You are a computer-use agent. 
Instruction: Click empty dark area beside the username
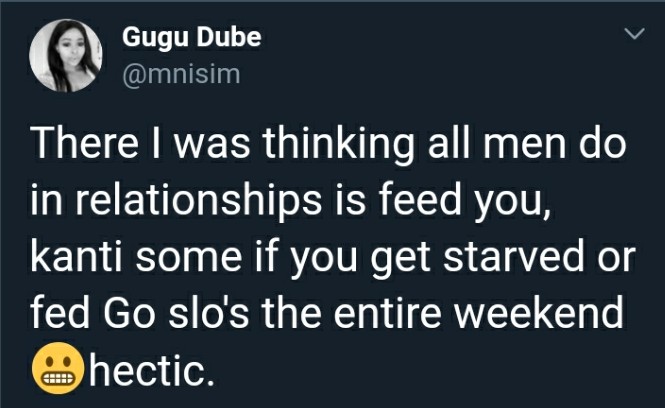point(424,55)
